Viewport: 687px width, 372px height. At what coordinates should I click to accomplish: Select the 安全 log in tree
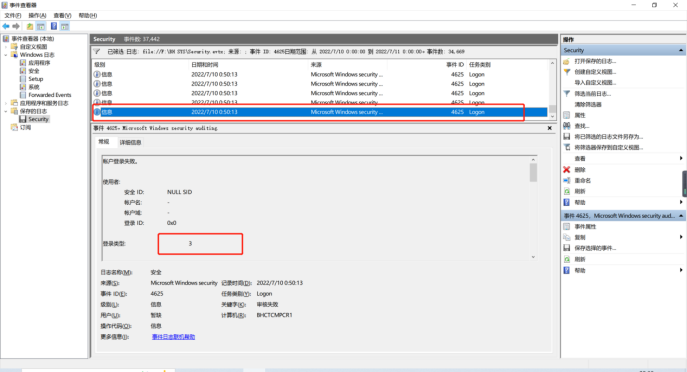click(x=34, y=71)
